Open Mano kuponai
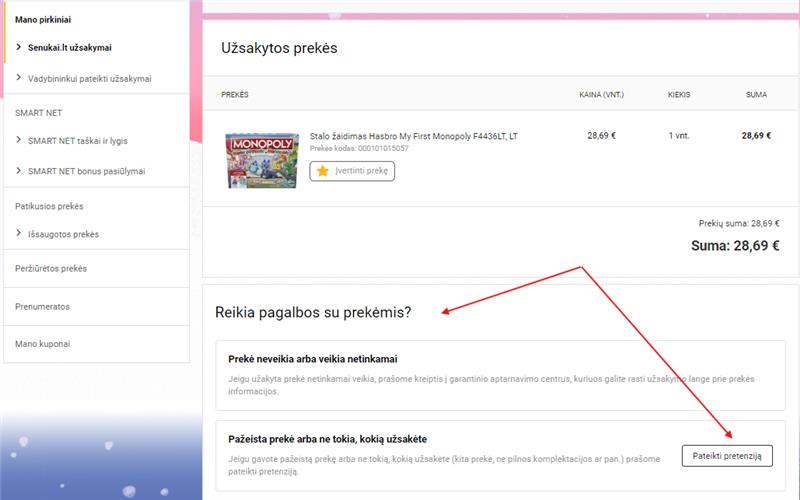 pyautogui.click(x=42, y=344)
